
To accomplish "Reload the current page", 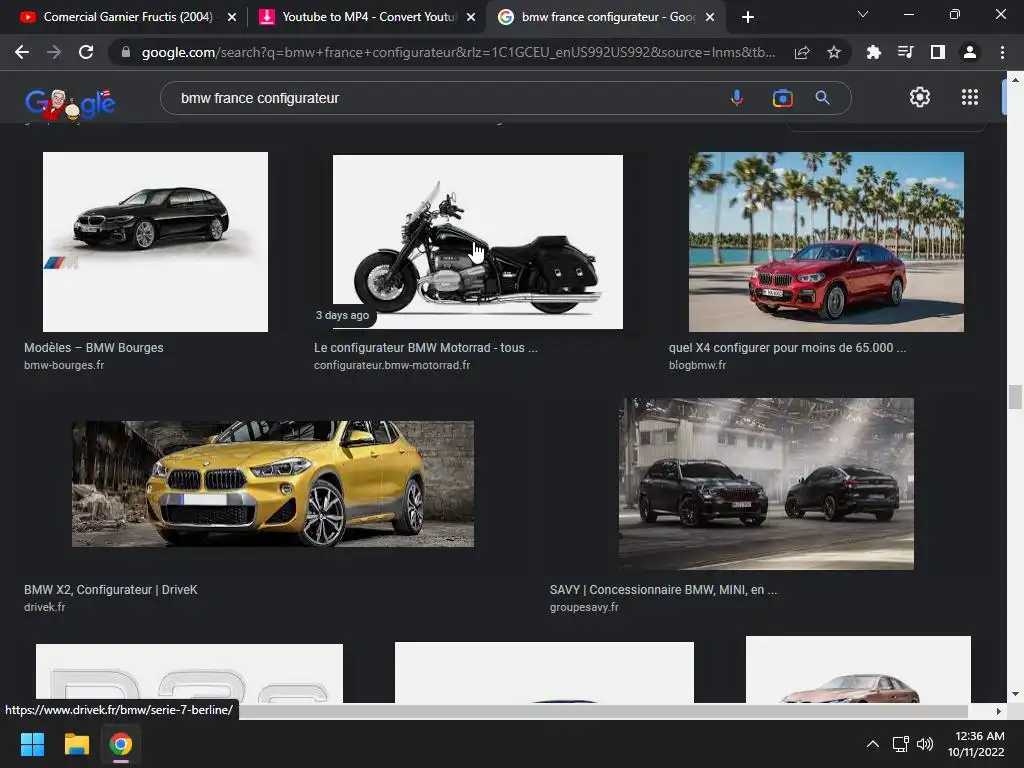I will tap(86, 52).
